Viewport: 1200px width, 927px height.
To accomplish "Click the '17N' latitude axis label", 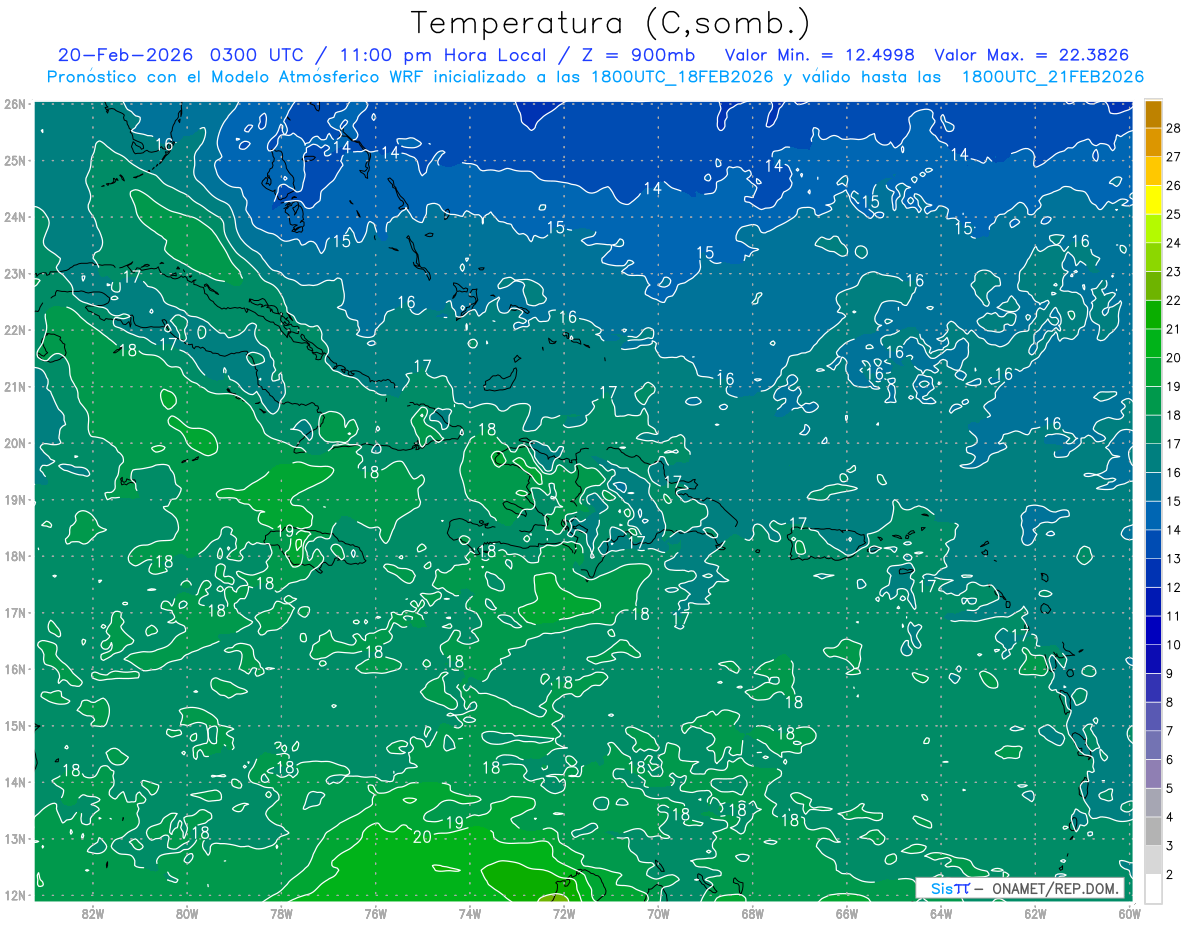I will (15, 613).
